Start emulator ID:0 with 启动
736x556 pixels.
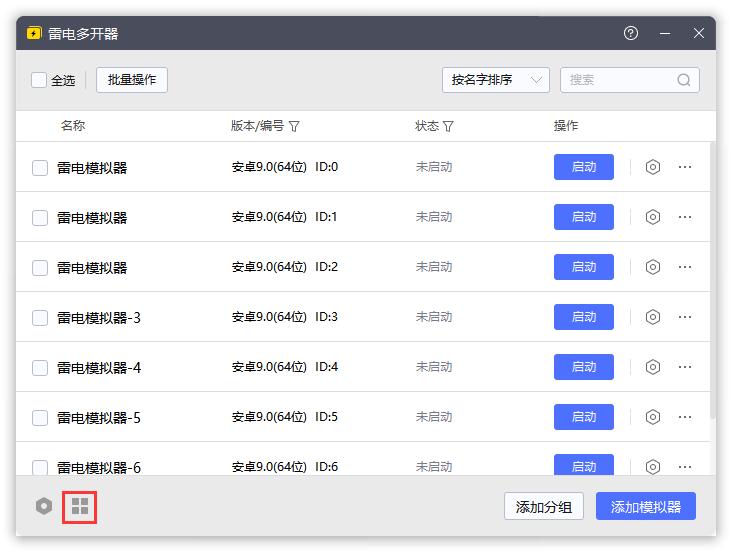click(583, 167)
